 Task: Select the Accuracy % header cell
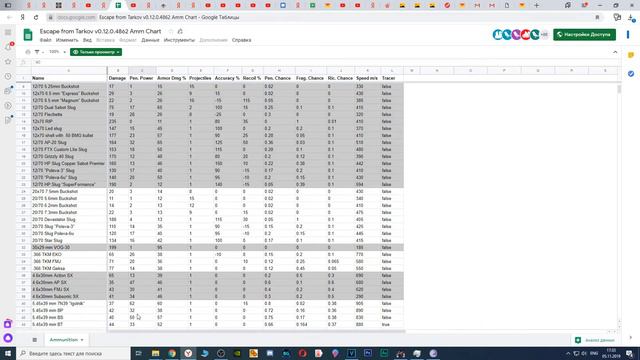click(x=227, y=78)
